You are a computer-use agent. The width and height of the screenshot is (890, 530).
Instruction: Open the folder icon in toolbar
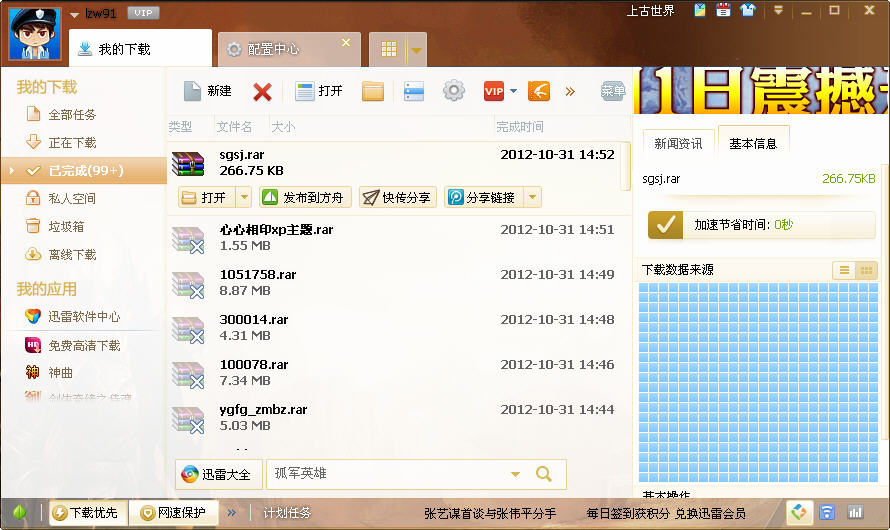[373, 91]
